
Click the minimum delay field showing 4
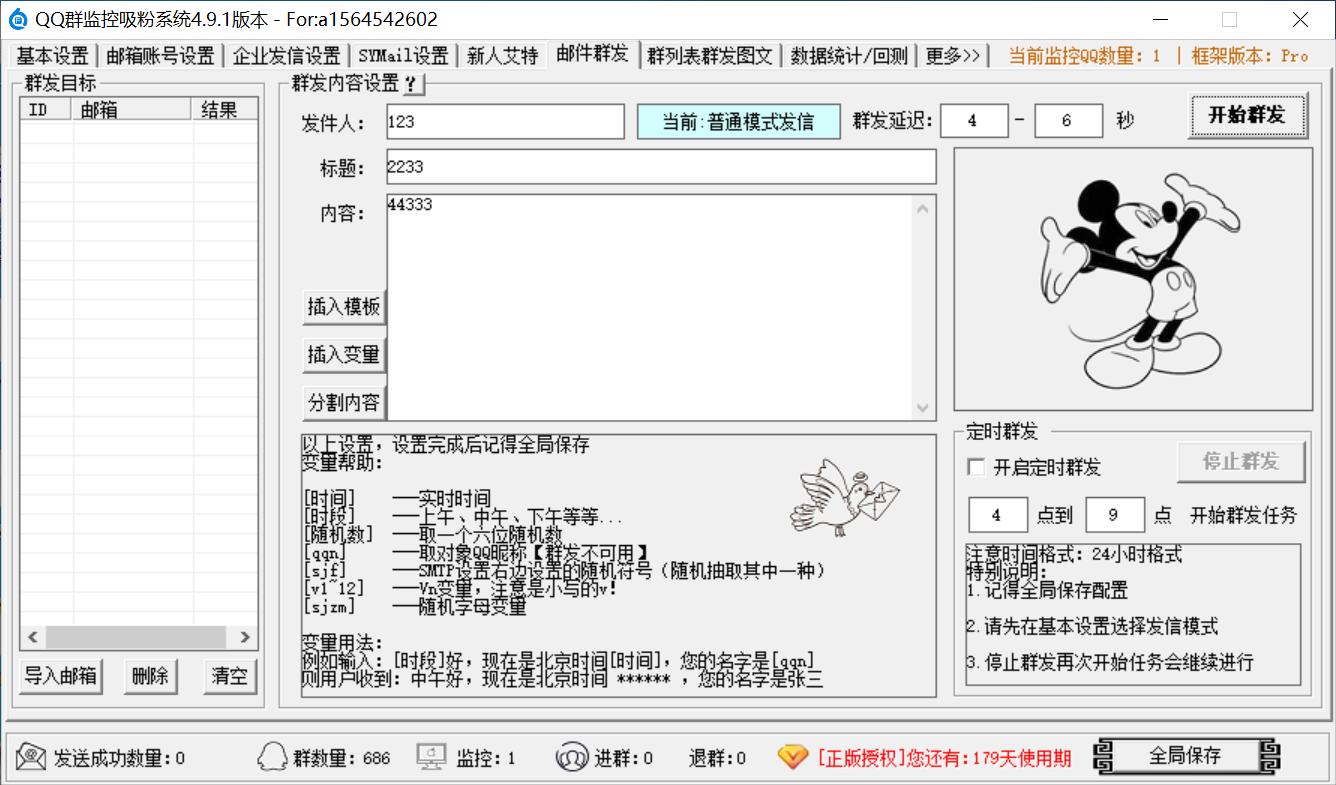pyautogui.click(x=974, y=121)
